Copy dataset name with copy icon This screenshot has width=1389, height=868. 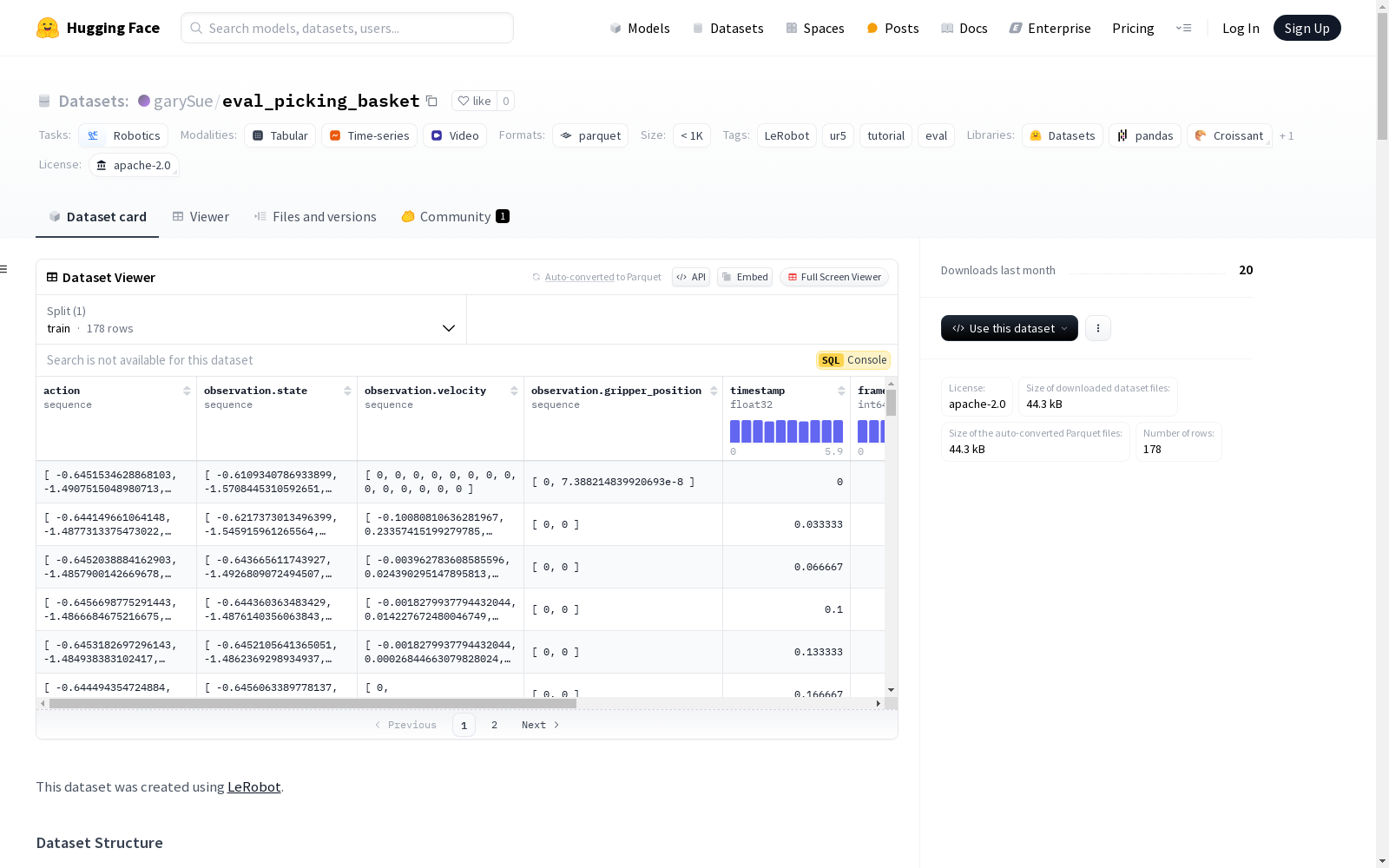tap(431, 101)
